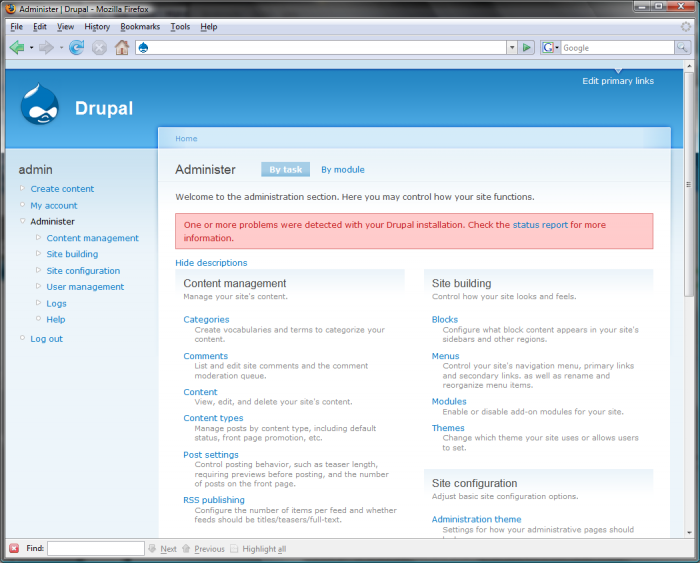Open the Administration theme link
This screenshot has width=700, height=563.
(476, 519)
